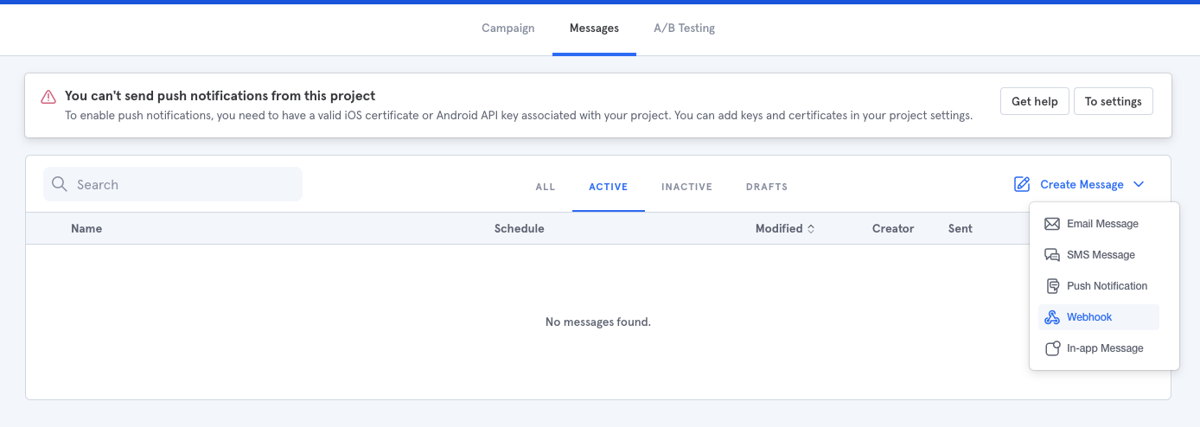1200x427 pixels.
Task: Select Push Notification option
Action: pos(1099,286)
